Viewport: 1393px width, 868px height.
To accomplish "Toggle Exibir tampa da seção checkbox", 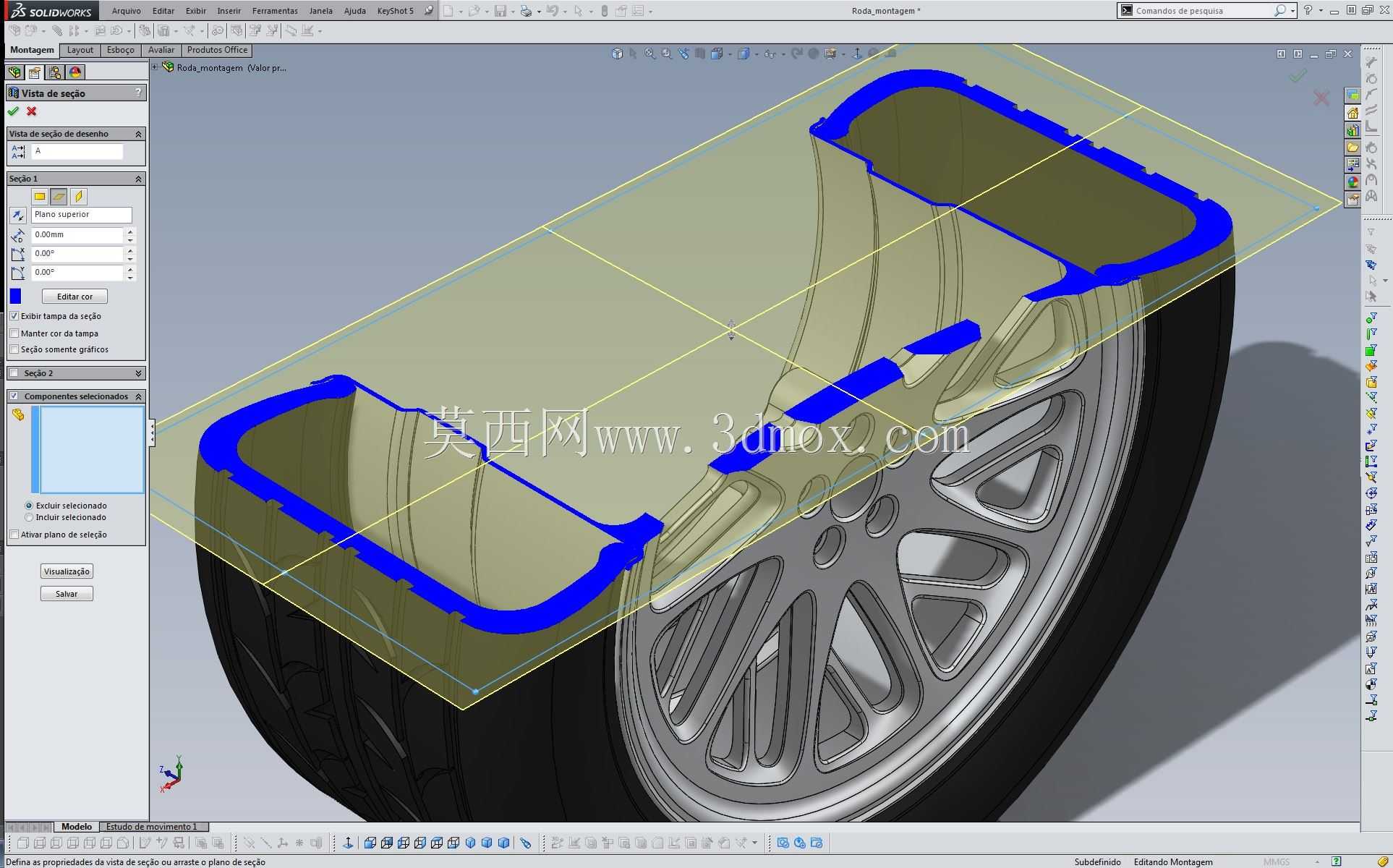I will coord(14,316).
